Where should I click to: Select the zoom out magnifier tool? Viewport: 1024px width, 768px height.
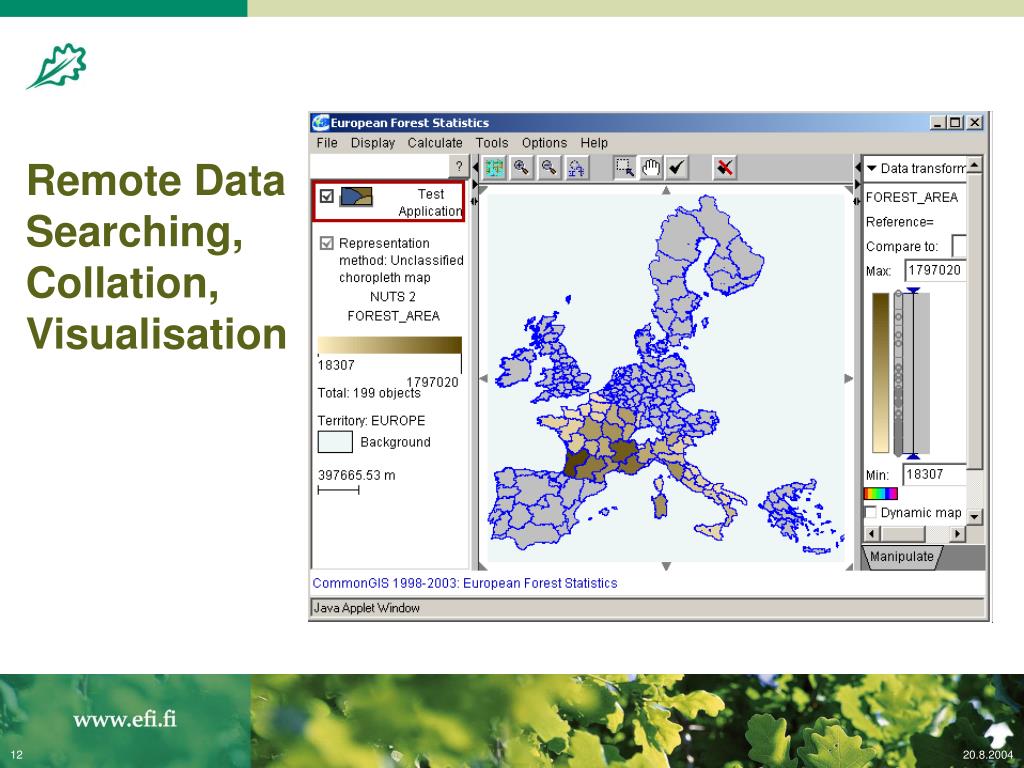(x=549, y=168)
